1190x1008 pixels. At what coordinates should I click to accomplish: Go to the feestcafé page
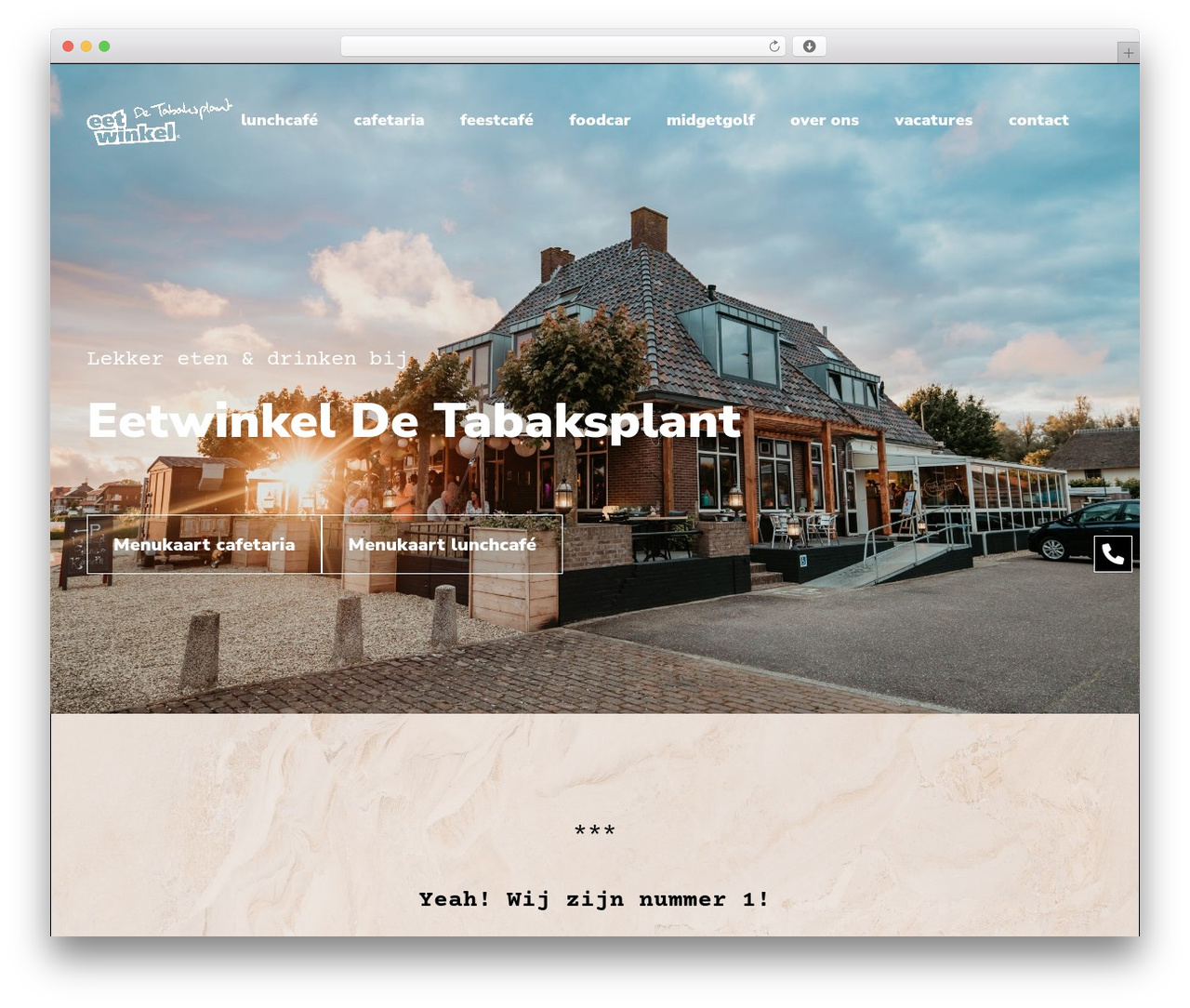pyautogui.click(x=496, y=120)
